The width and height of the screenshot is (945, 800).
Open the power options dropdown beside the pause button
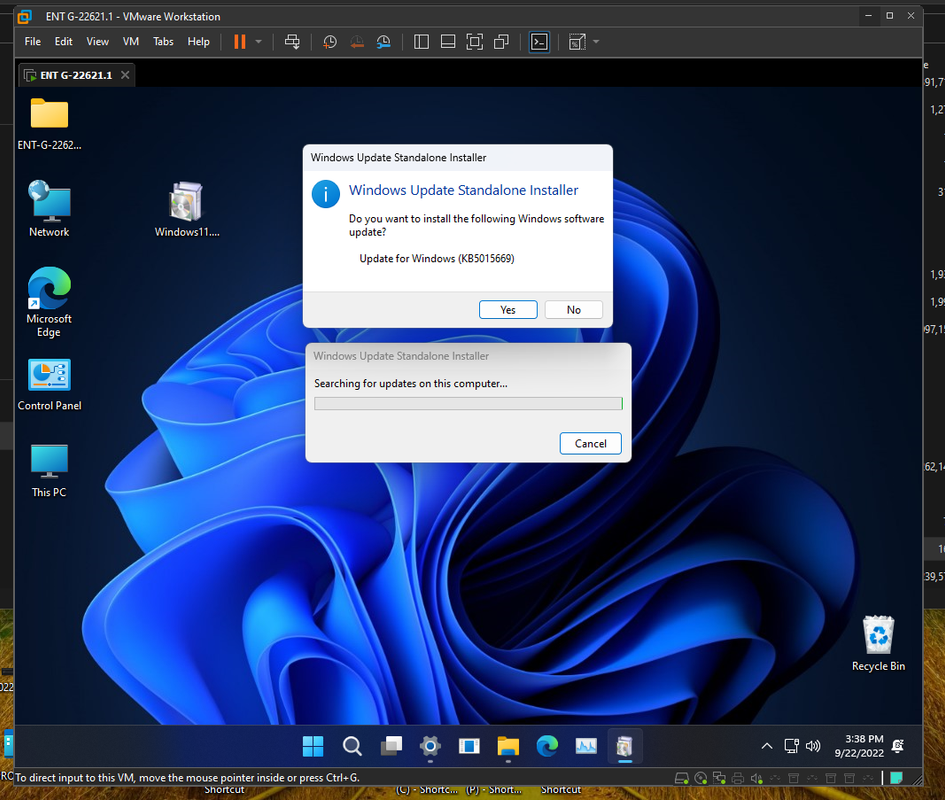click(x=259, y=42)
